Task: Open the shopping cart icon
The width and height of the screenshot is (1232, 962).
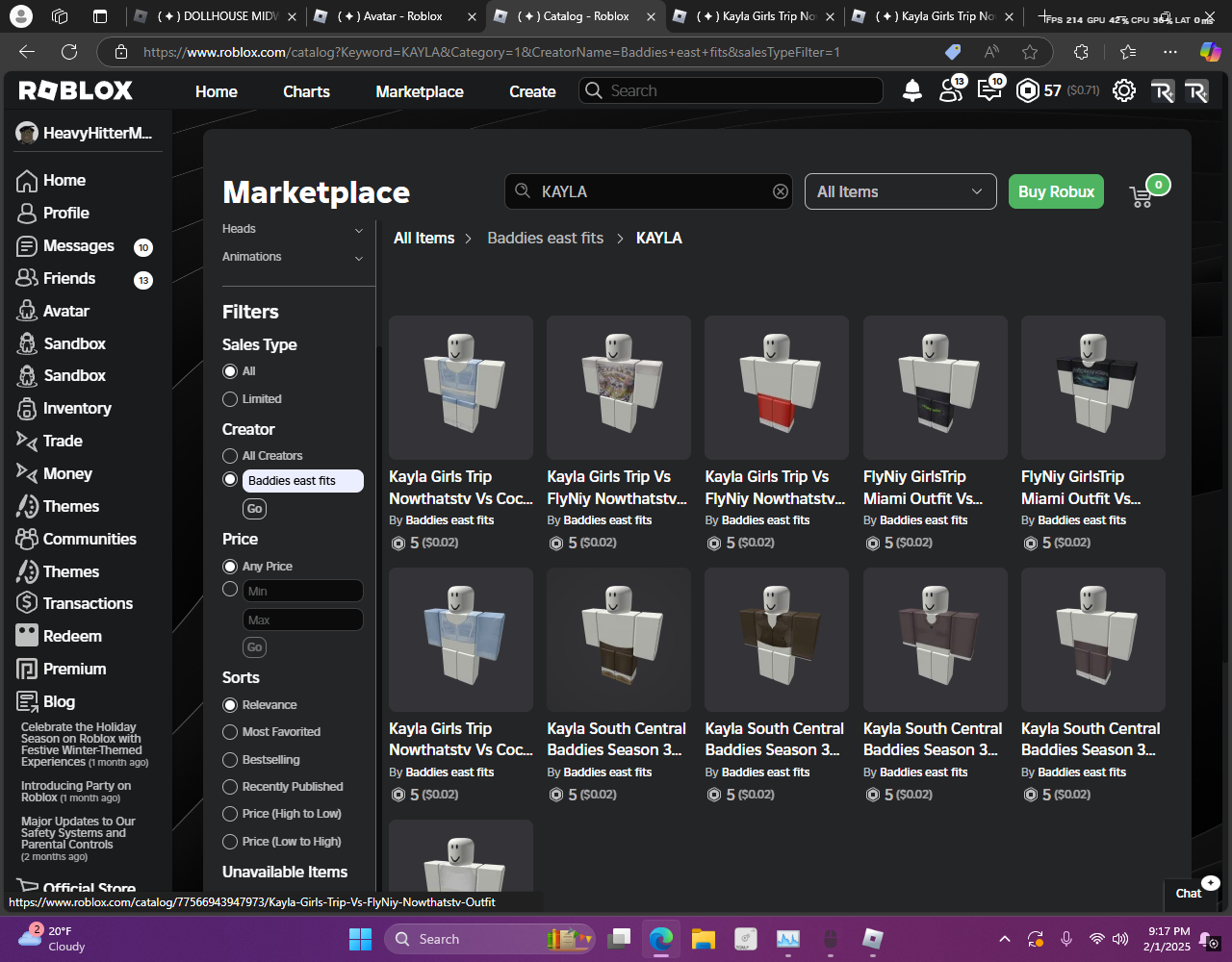Action: (x=1142, y=195)
